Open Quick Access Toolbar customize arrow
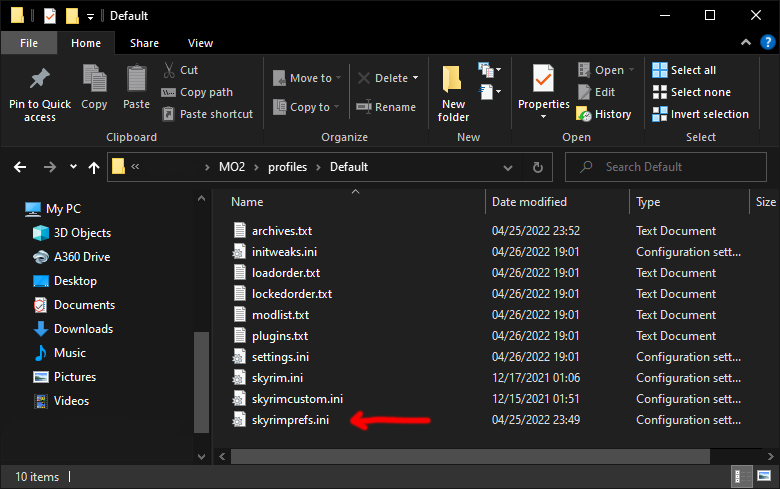Screen dimensions: 780x489 90,16
